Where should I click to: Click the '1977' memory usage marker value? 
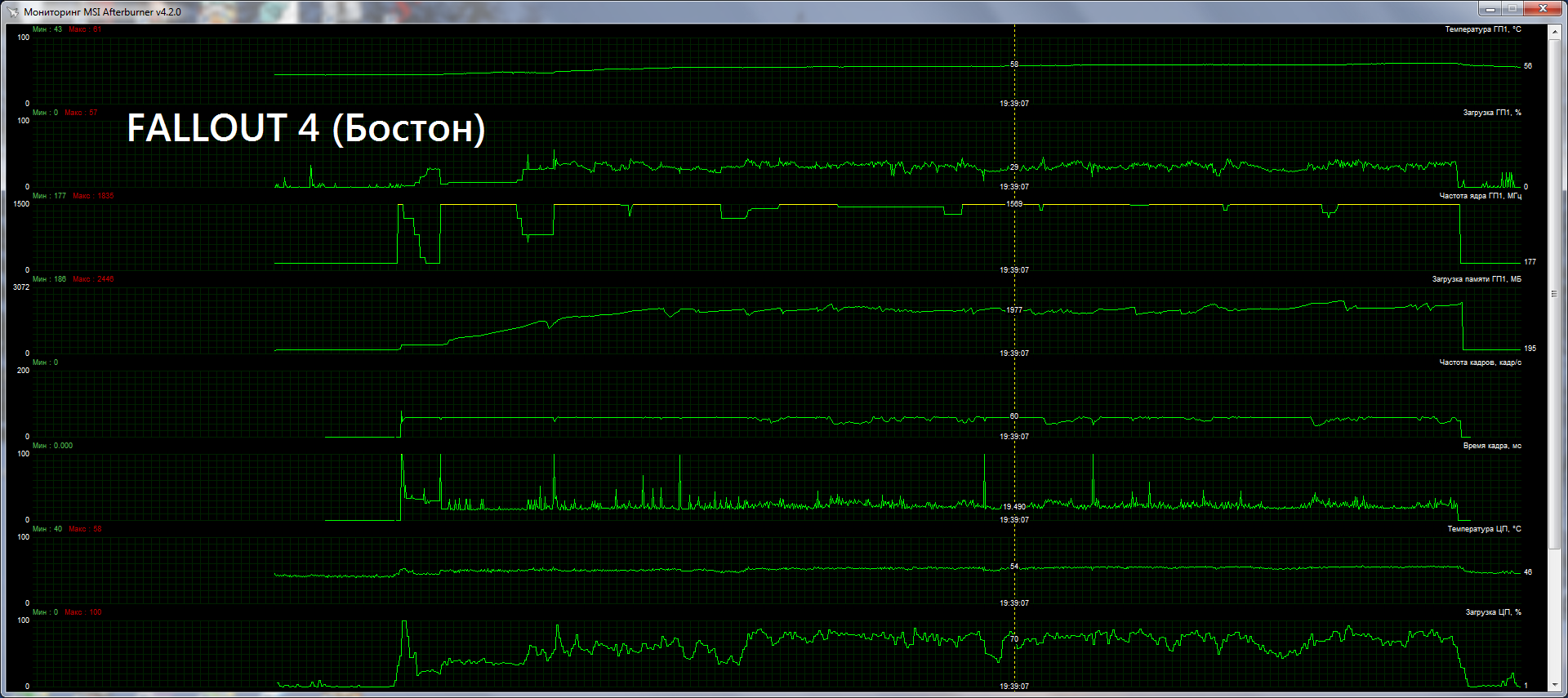click(x=1014, y=310)
